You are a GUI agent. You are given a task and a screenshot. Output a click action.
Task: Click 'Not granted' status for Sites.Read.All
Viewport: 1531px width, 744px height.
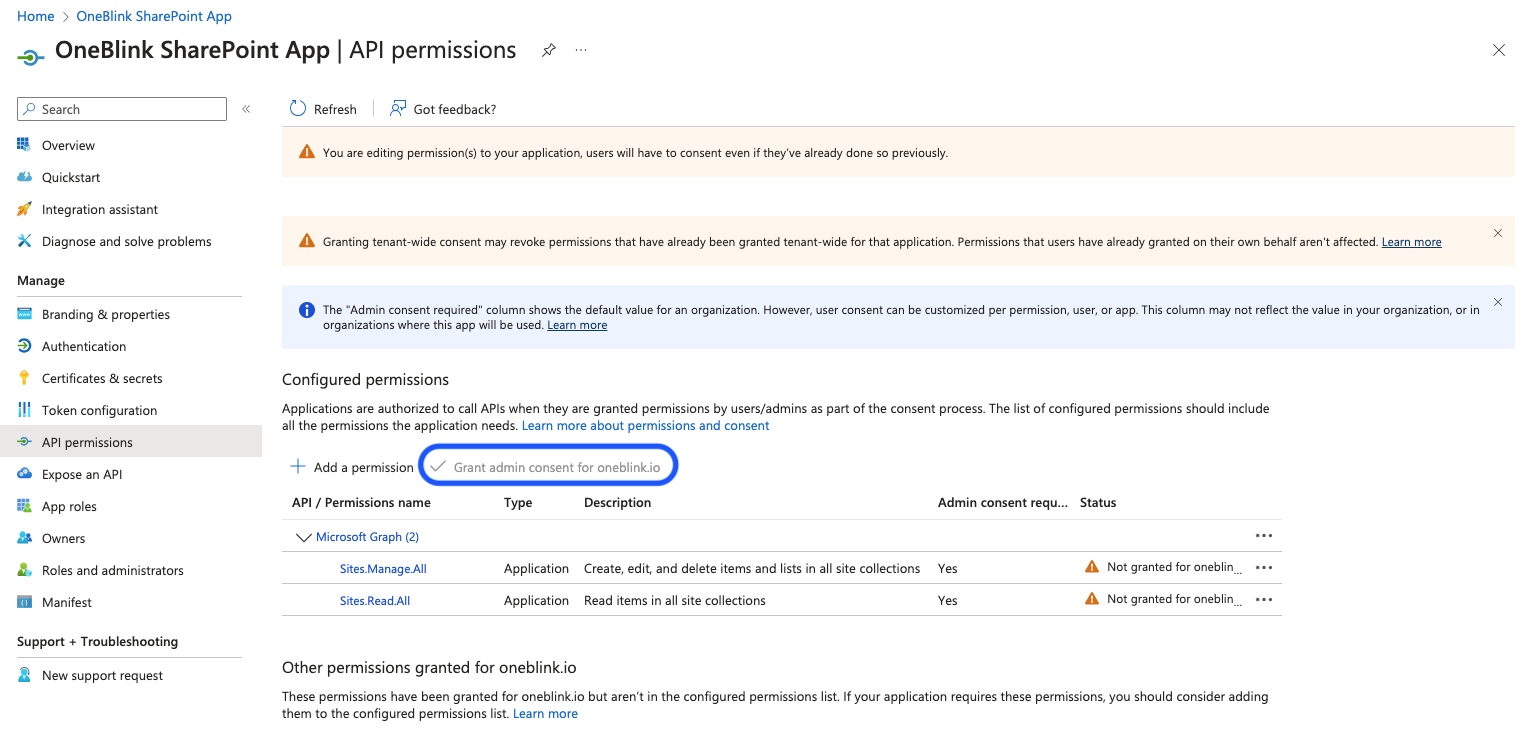pos(1174,599)
